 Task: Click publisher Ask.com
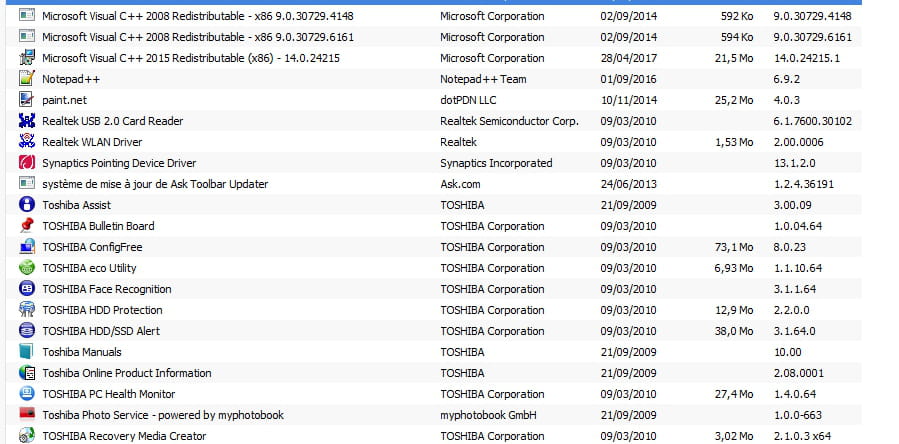tap(460, 184)
